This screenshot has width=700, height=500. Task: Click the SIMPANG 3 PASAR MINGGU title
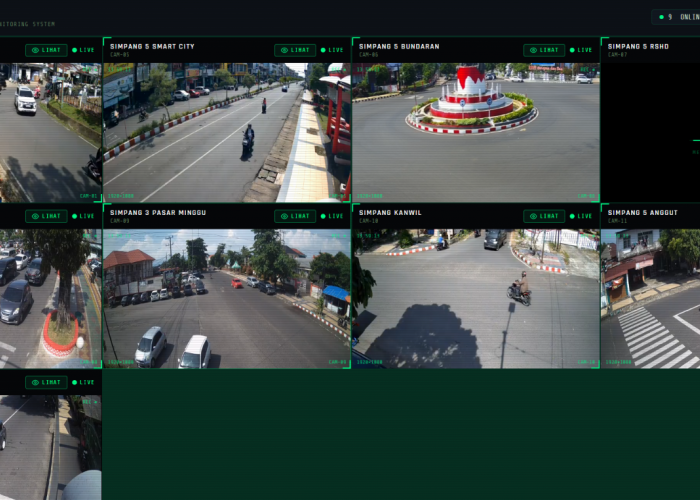pos(158,212)
